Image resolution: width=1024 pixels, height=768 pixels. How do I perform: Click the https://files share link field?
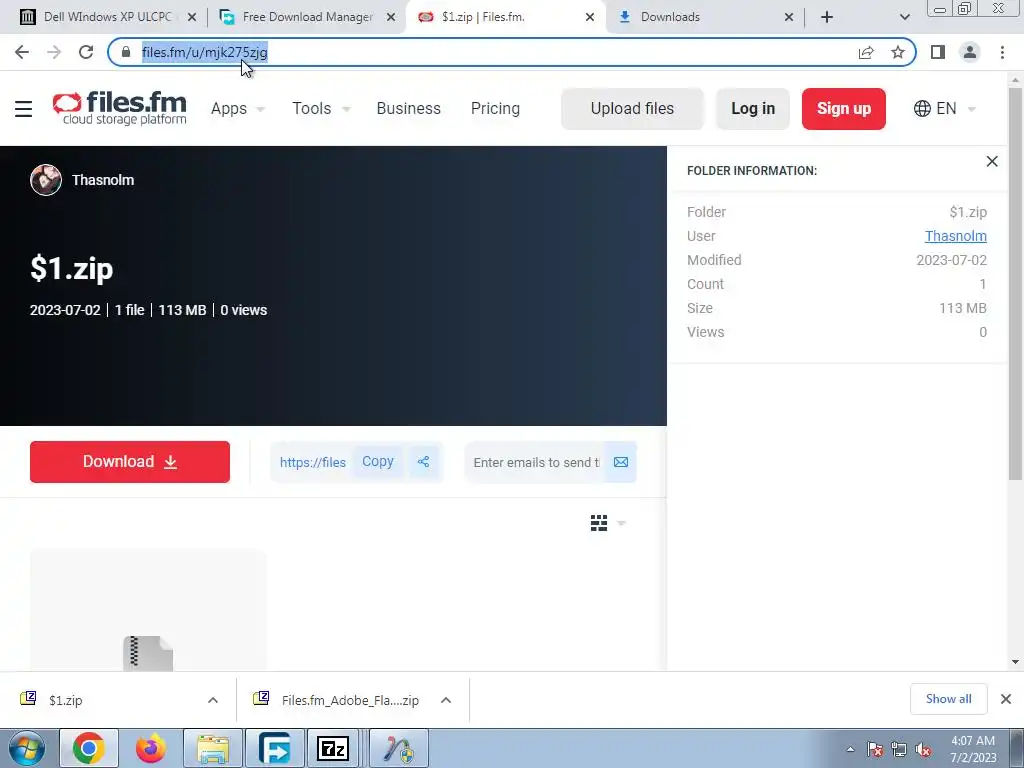[x=312, y=462]
